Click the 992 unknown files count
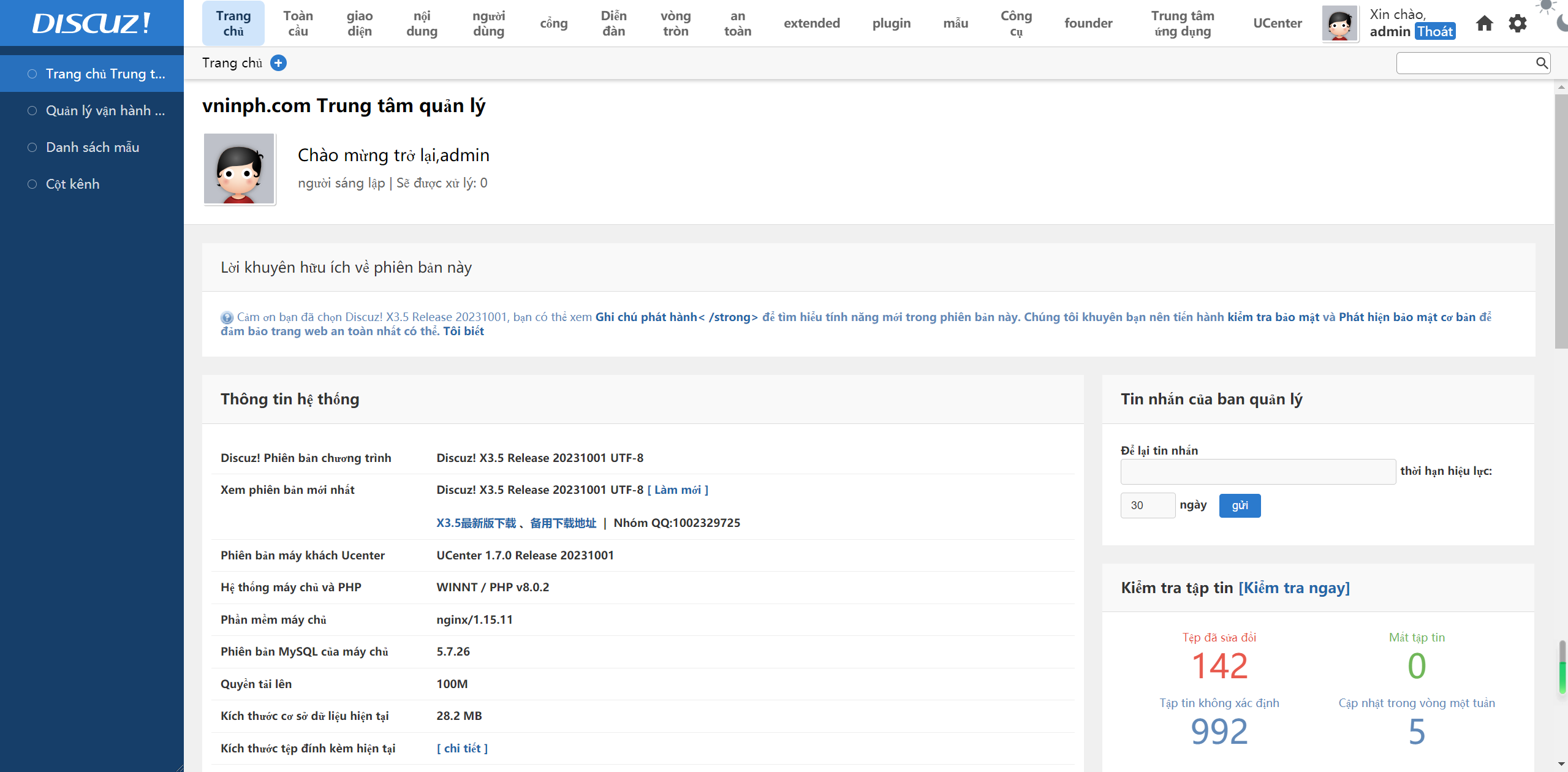 1219,732
